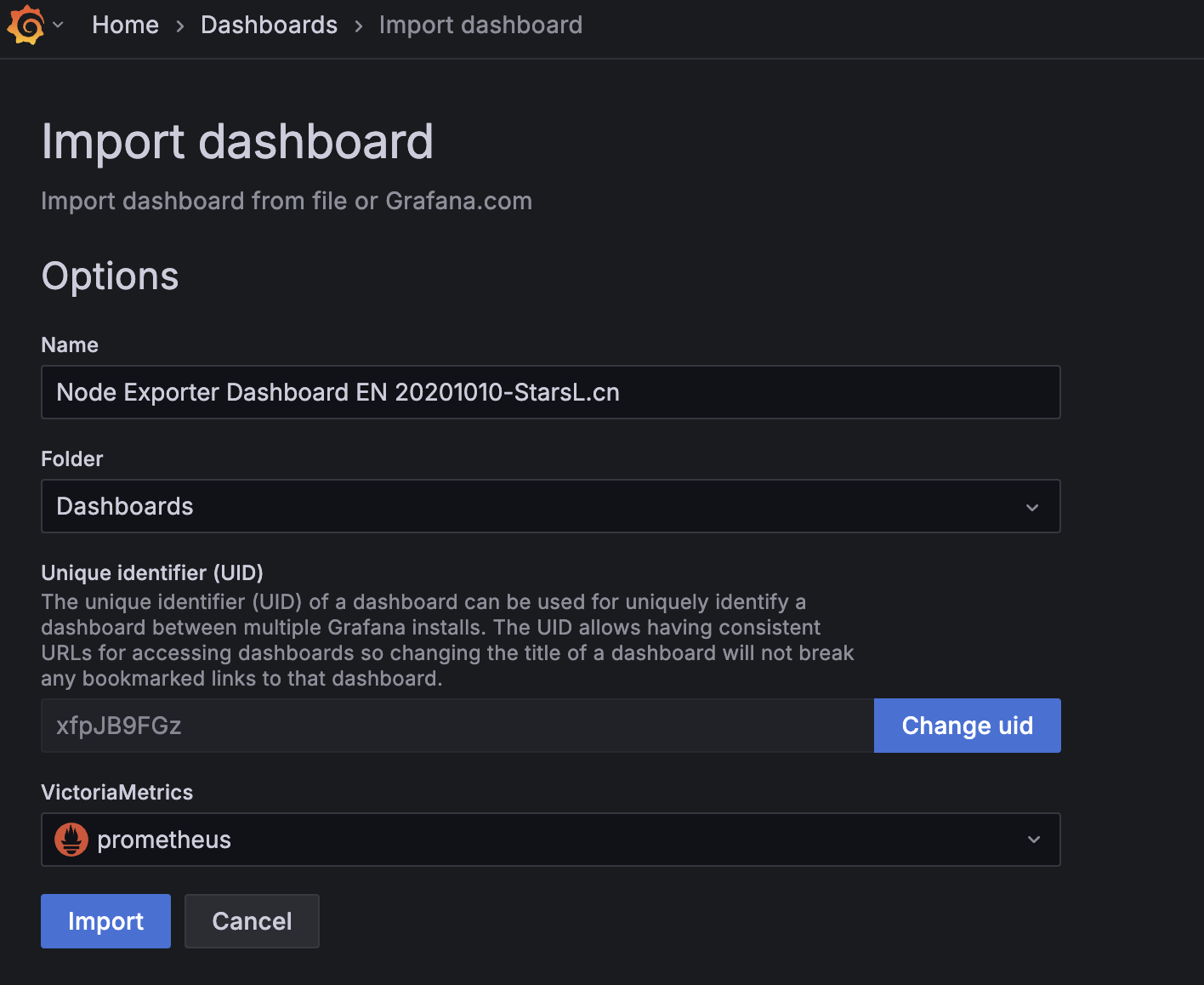Click the Grafana logo icon
Screen dimensions: 1204x985
[x=26, y=25]
